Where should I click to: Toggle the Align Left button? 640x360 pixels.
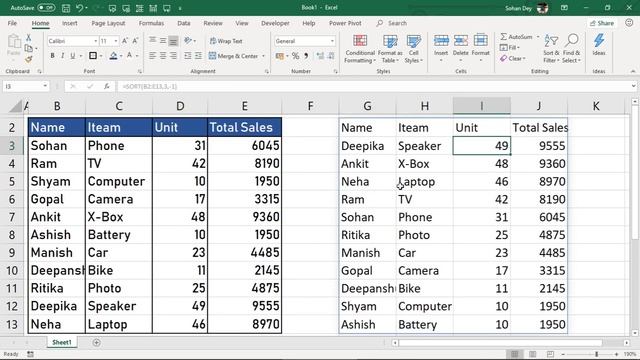153,56
